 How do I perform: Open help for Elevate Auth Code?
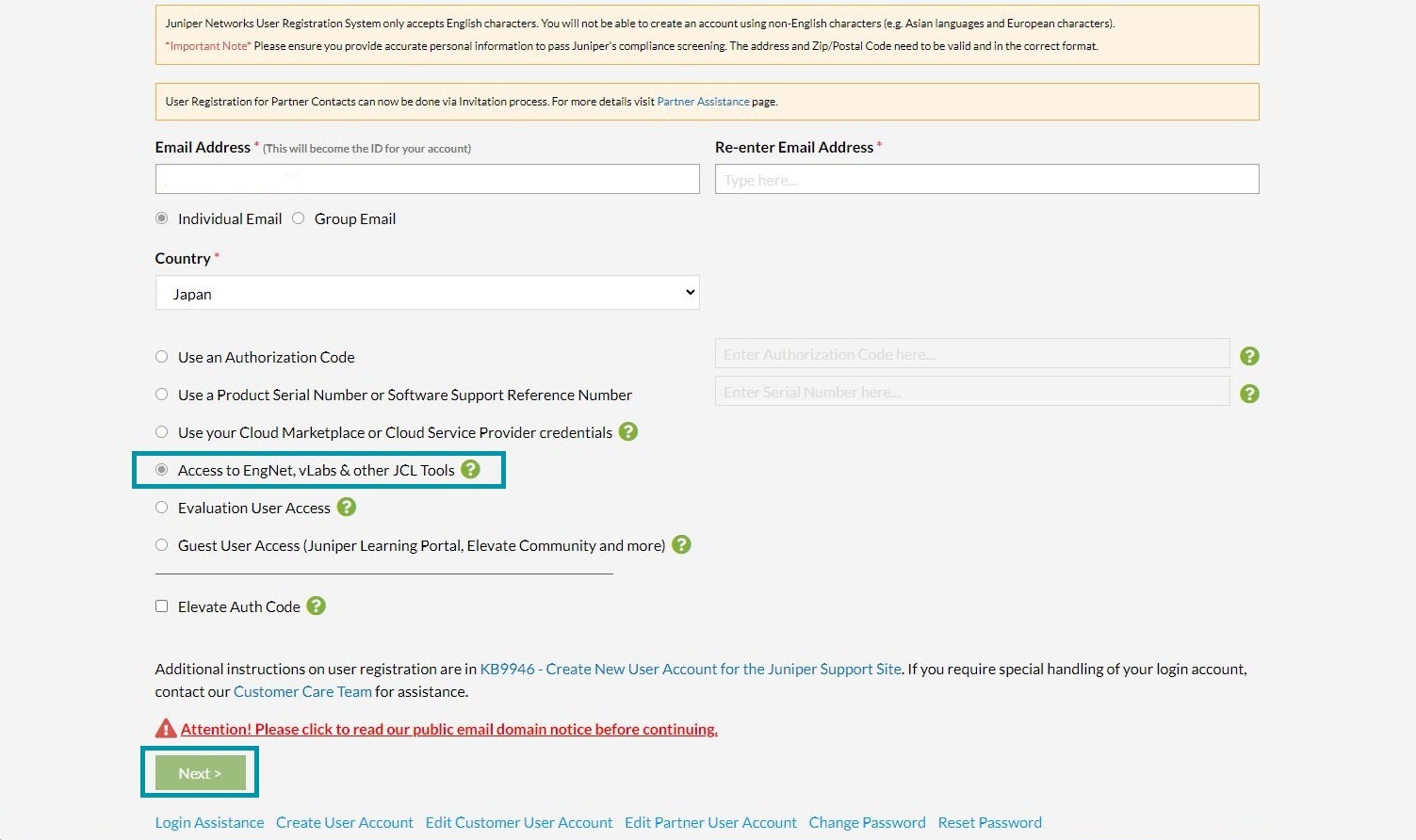click(x=317, y=606)
